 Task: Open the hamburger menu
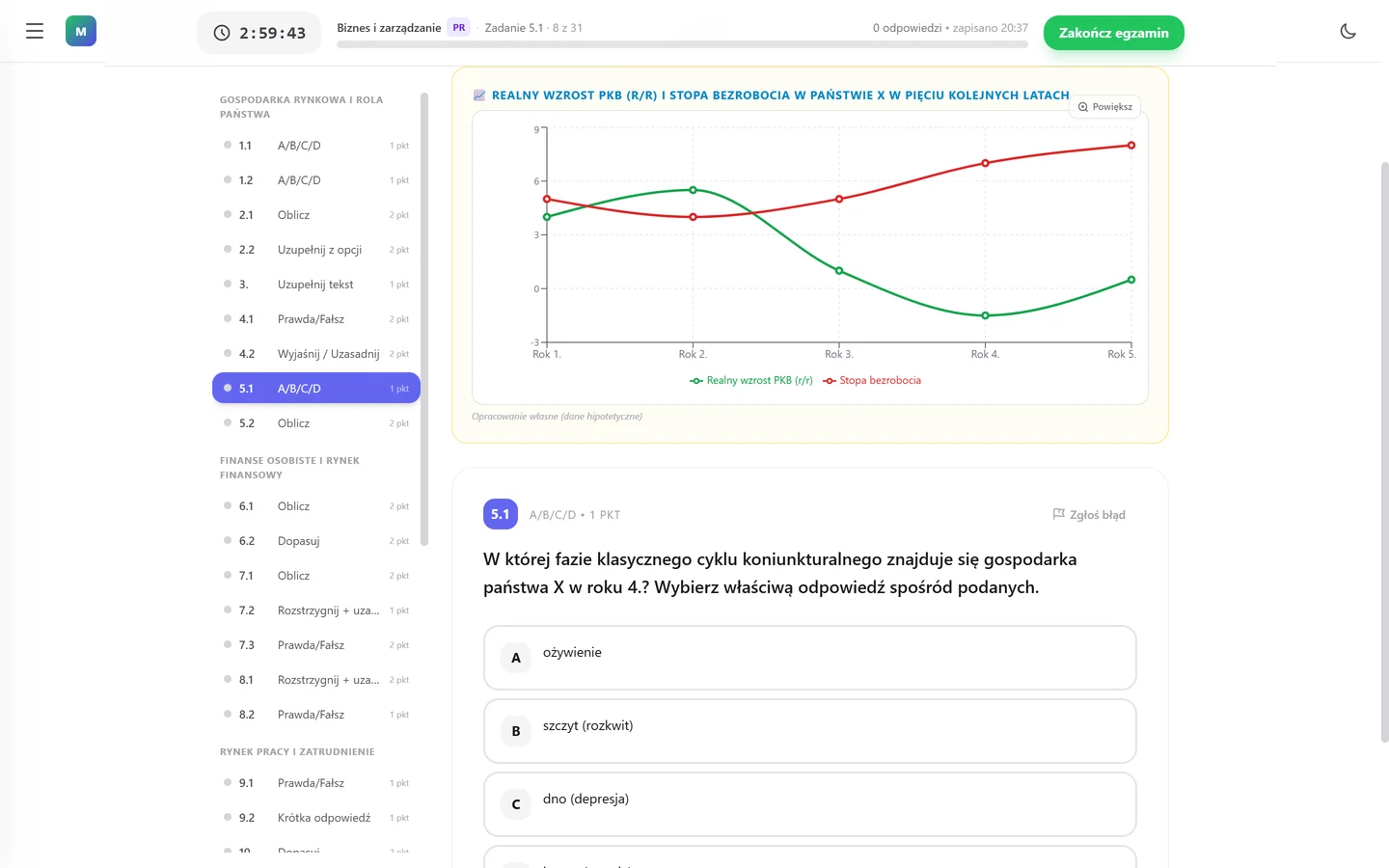[x=35, y=31]
